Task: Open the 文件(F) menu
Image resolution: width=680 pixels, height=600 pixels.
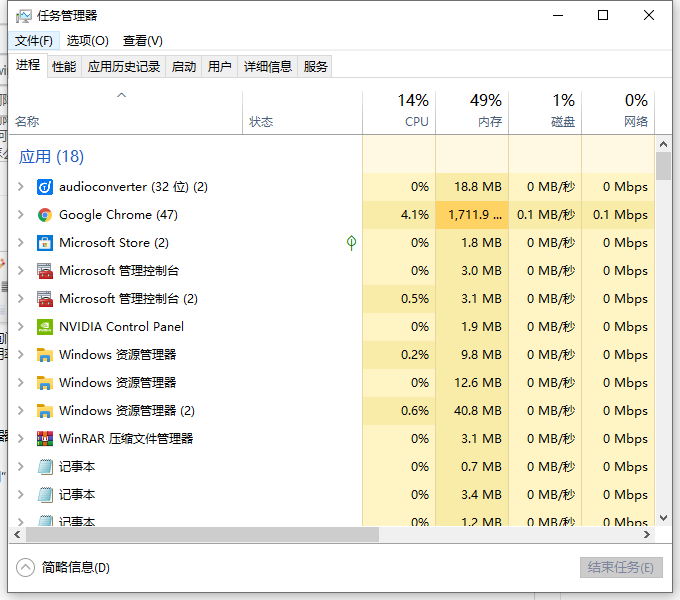Action: [x=34, y=41]
